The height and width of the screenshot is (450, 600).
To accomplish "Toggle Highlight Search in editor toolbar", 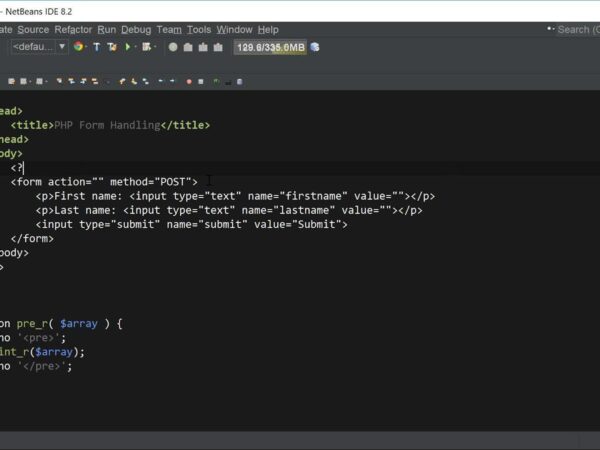I will (x=95, y=81).
